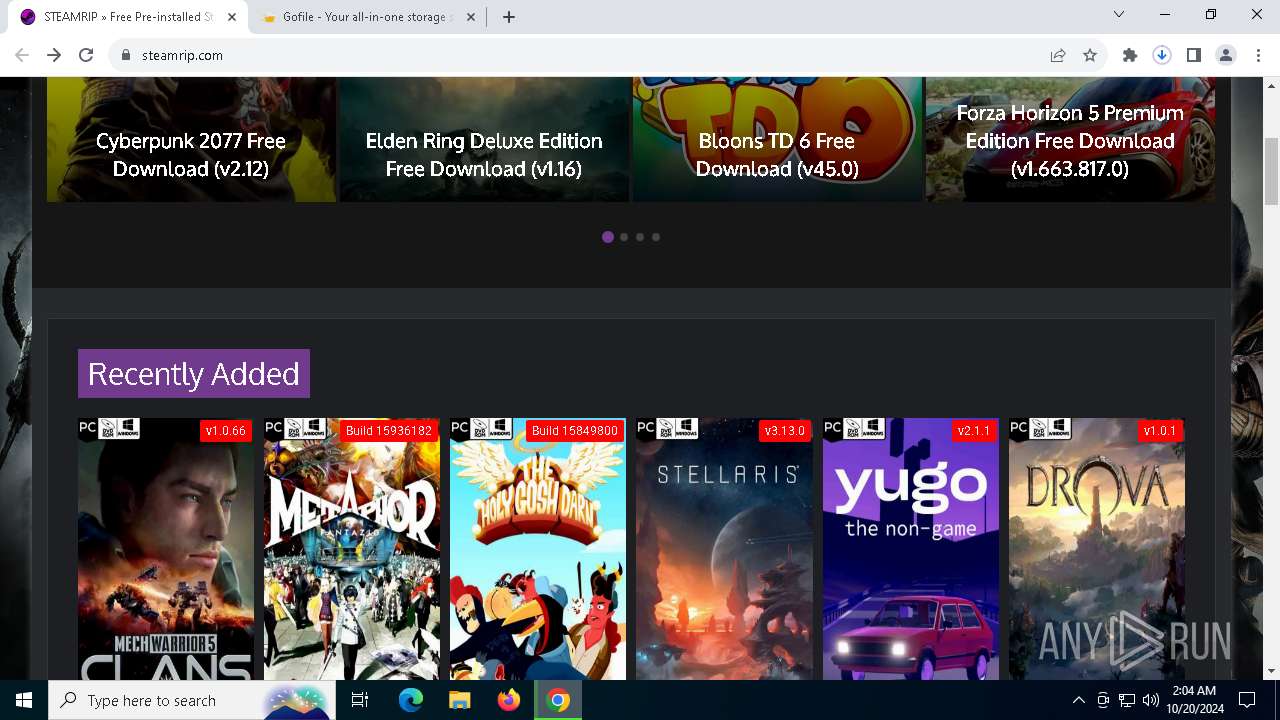The image size is (1280, 720).
Task: Open the Chrome profile avatar
Action: point(1226,55)
